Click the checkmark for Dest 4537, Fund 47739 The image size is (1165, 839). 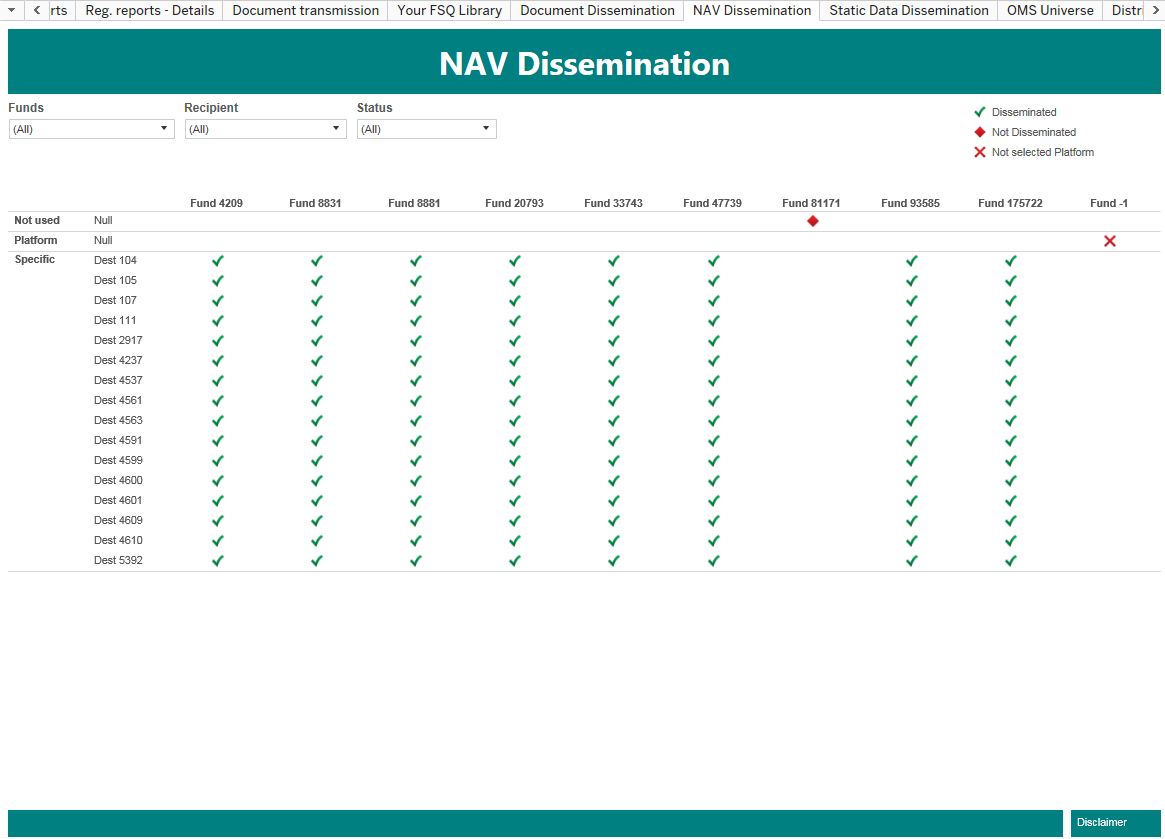(x=712, y=381)
